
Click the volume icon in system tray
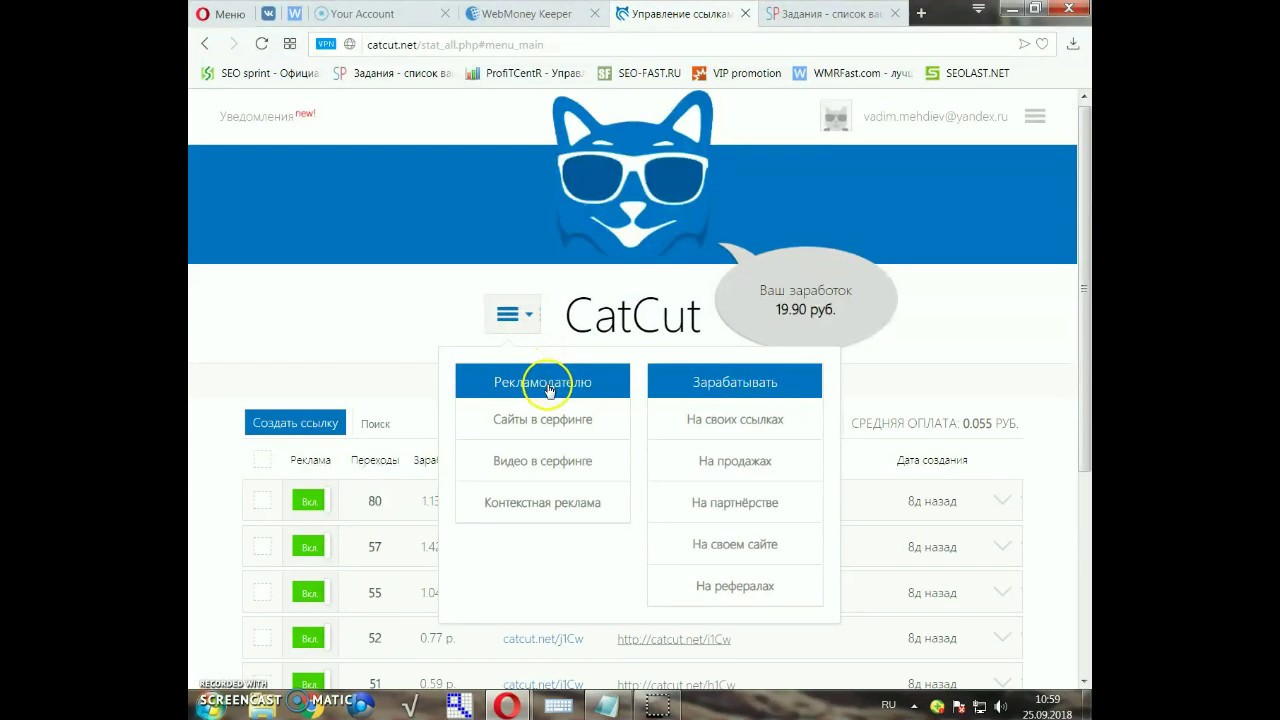[x=1001, y=706]
